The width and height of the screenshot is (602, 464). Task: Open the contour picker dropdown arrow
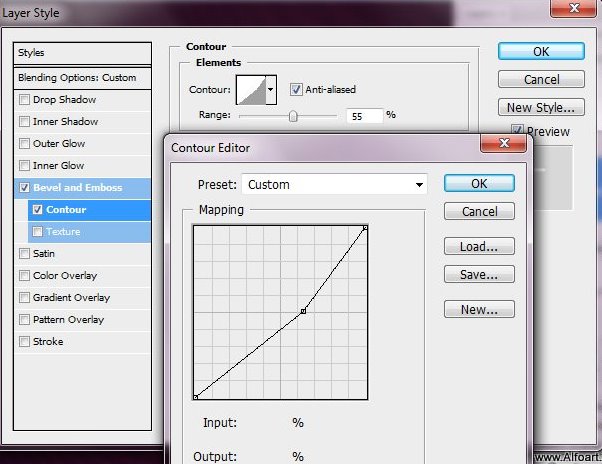click(271, 89)
